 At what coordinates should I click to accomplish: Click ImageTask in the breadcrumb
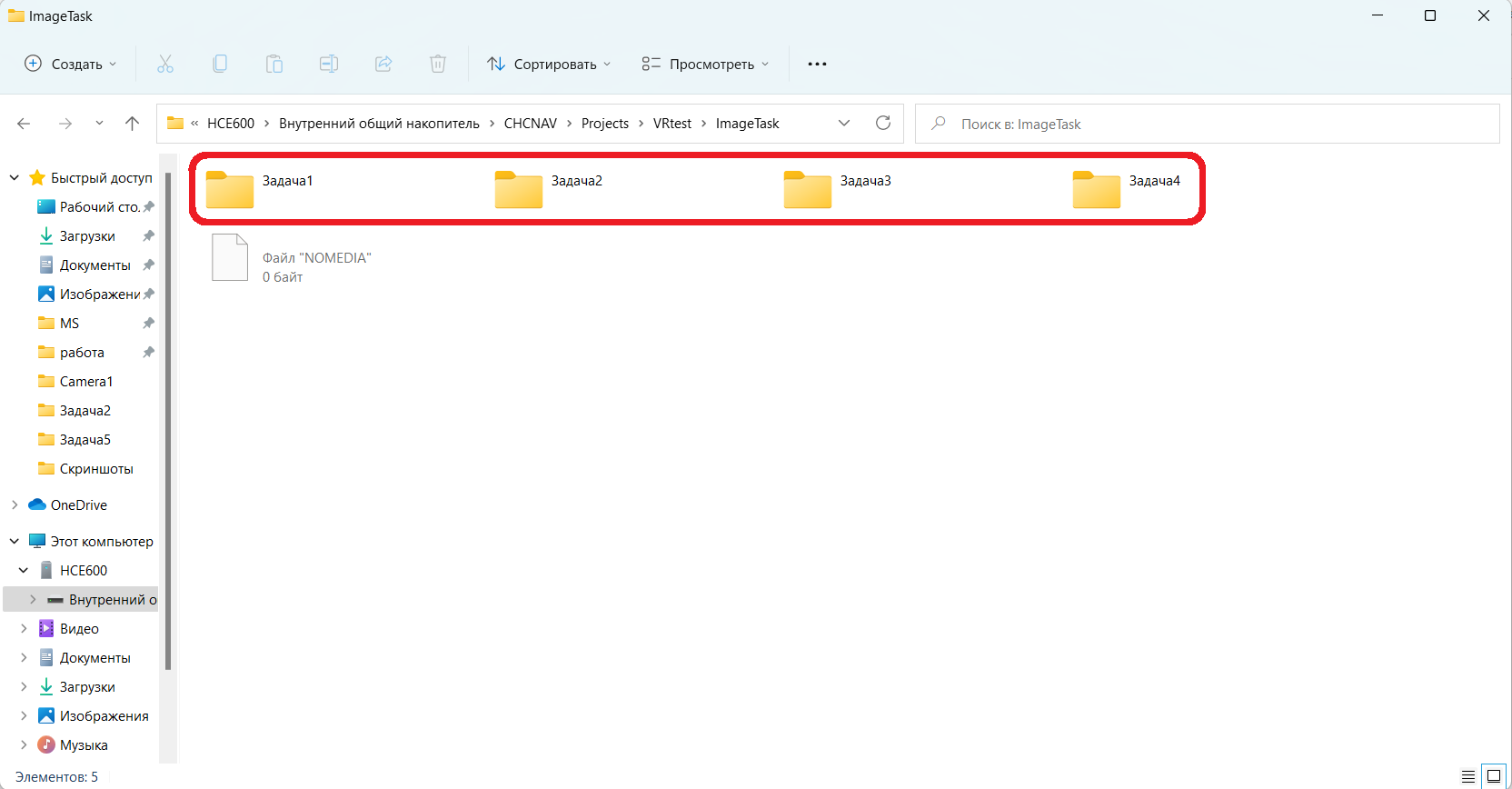[x=748, y=124]
